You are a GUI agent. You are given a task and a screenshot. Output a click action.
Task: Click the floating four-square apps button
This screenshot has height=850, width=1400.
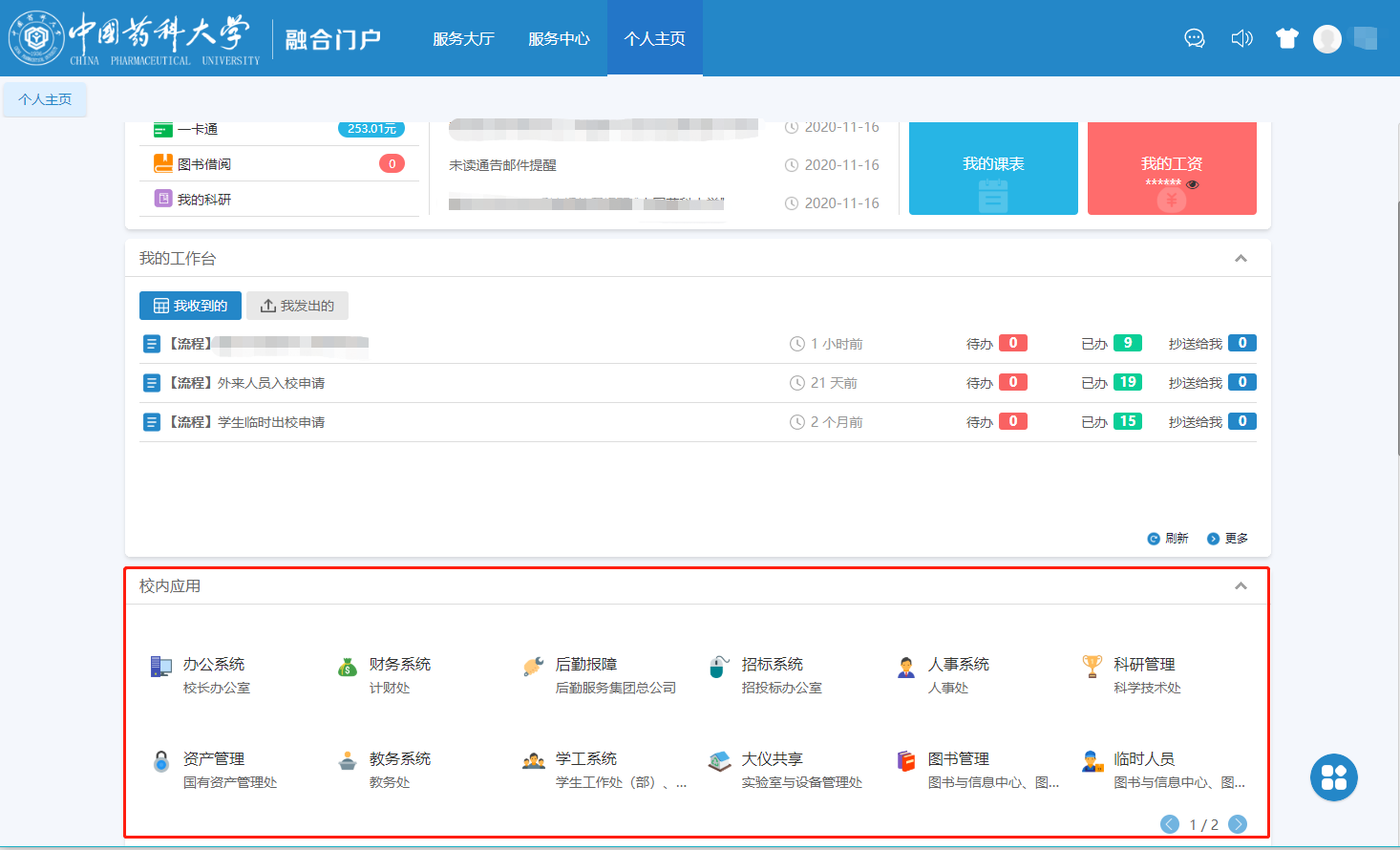[x=1333, y=777]
